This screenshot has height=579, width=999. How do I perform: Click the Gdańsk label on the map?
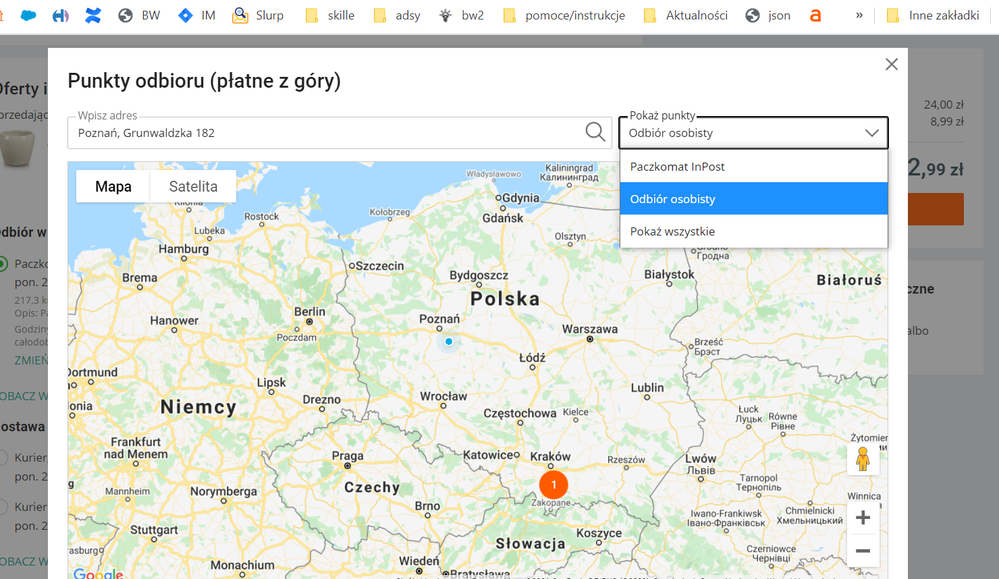point(503,218)
